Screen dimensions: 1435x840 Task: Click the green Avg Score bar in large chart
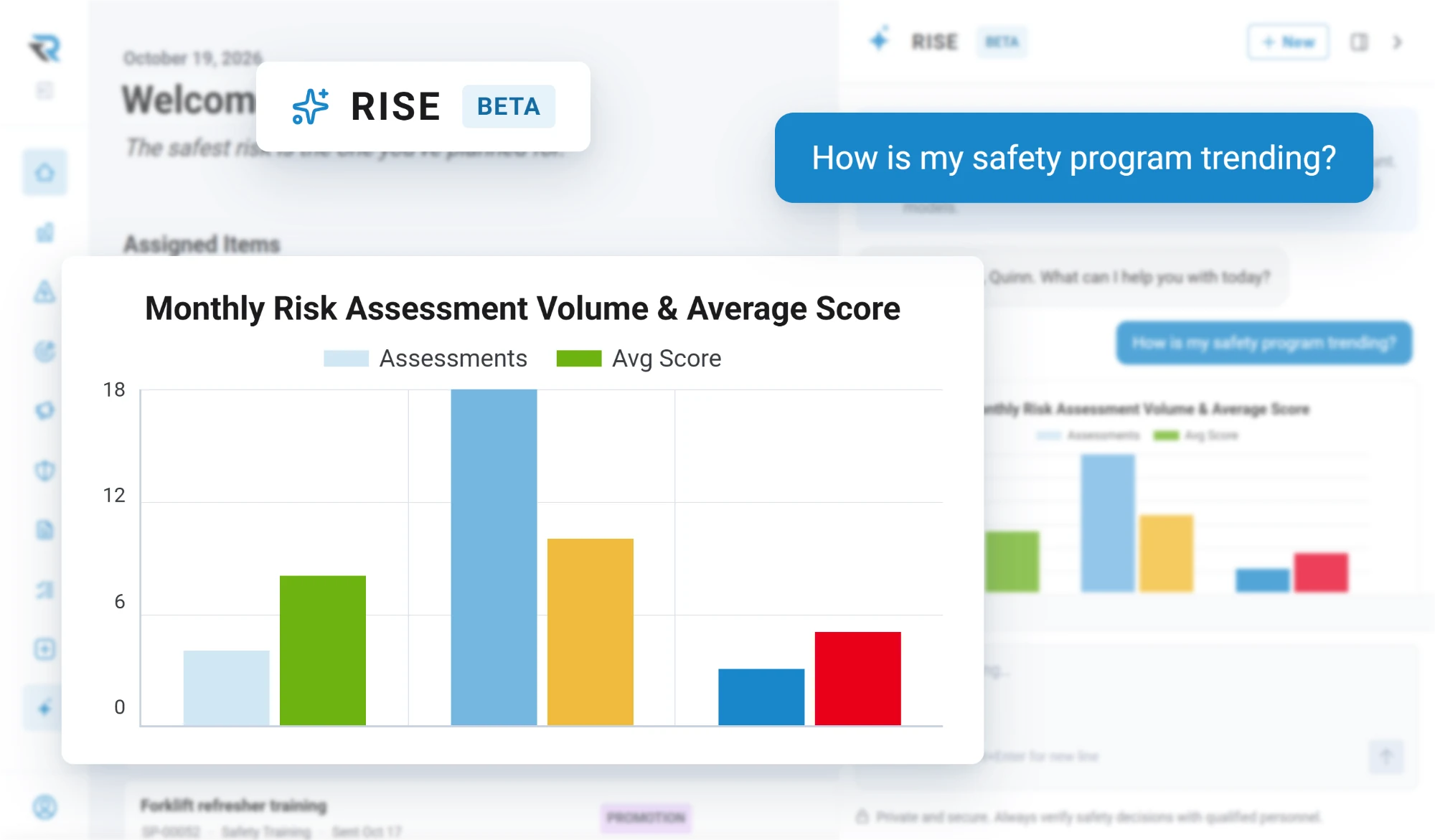pos(323,650)
